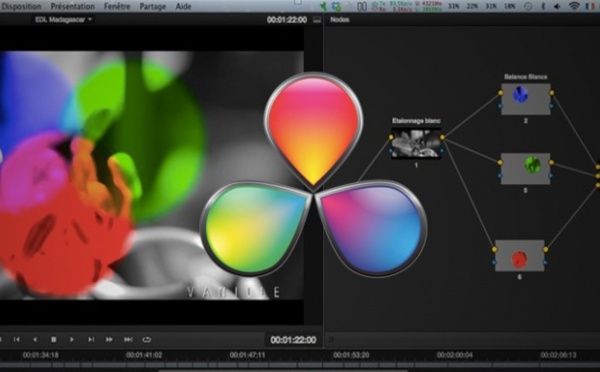Select the Etalonnage blanc node 1
This screenshot has height=372, width=600.
coord(416,143)
